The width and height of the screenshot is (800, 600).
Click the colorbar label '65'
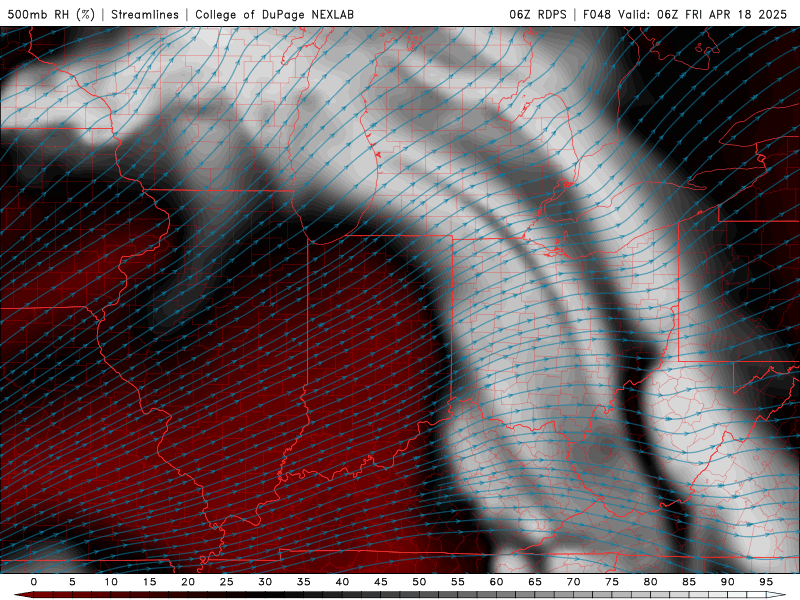point(535,582)
